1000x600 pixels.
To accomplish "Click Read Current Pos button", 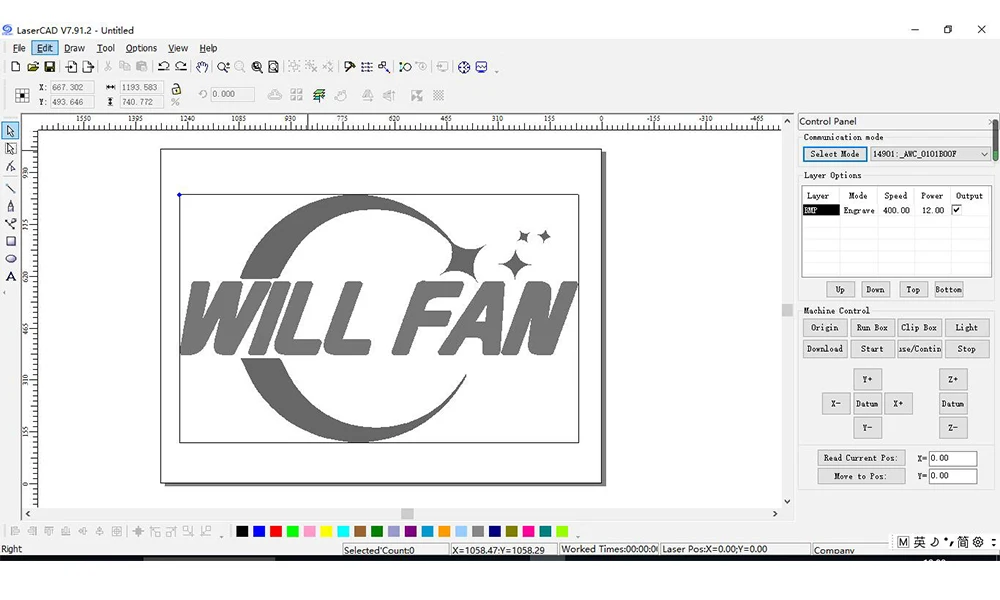I will click(861, 458).
